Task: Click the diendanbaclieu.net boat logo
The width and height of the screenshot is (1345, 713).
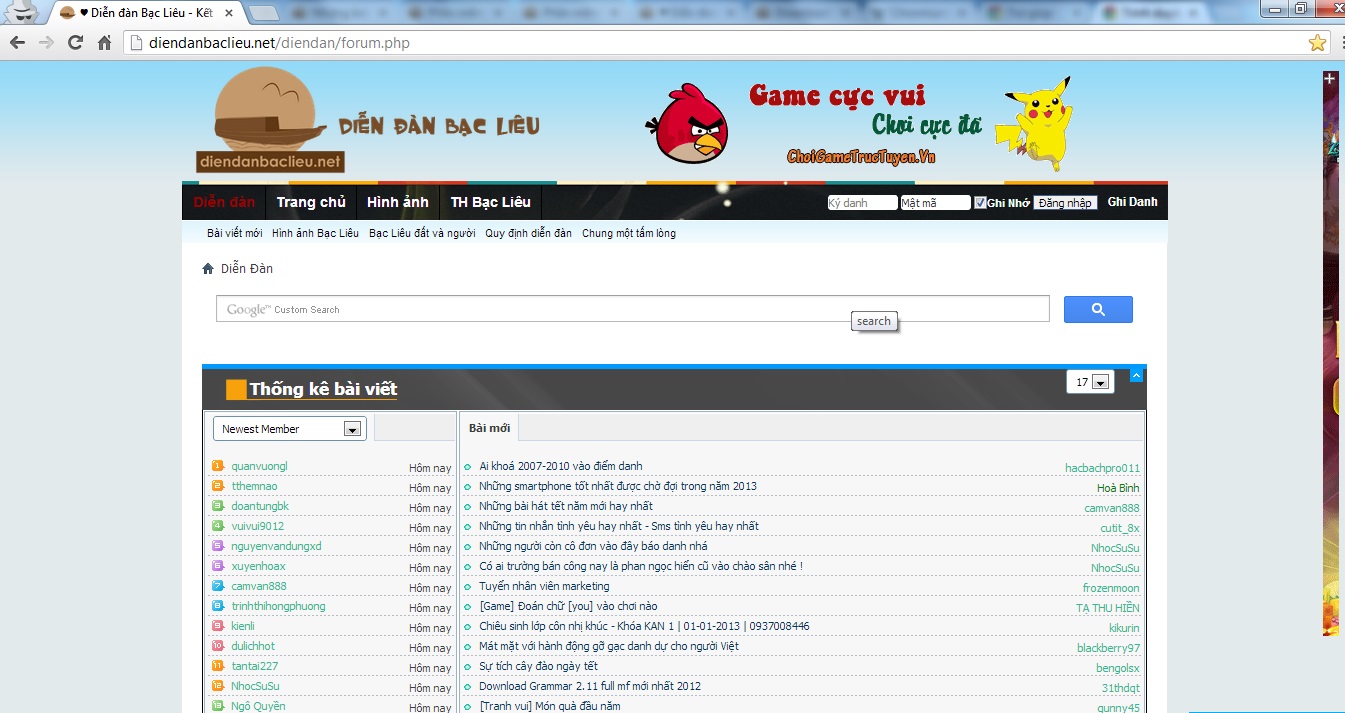Action: point(270,120)
